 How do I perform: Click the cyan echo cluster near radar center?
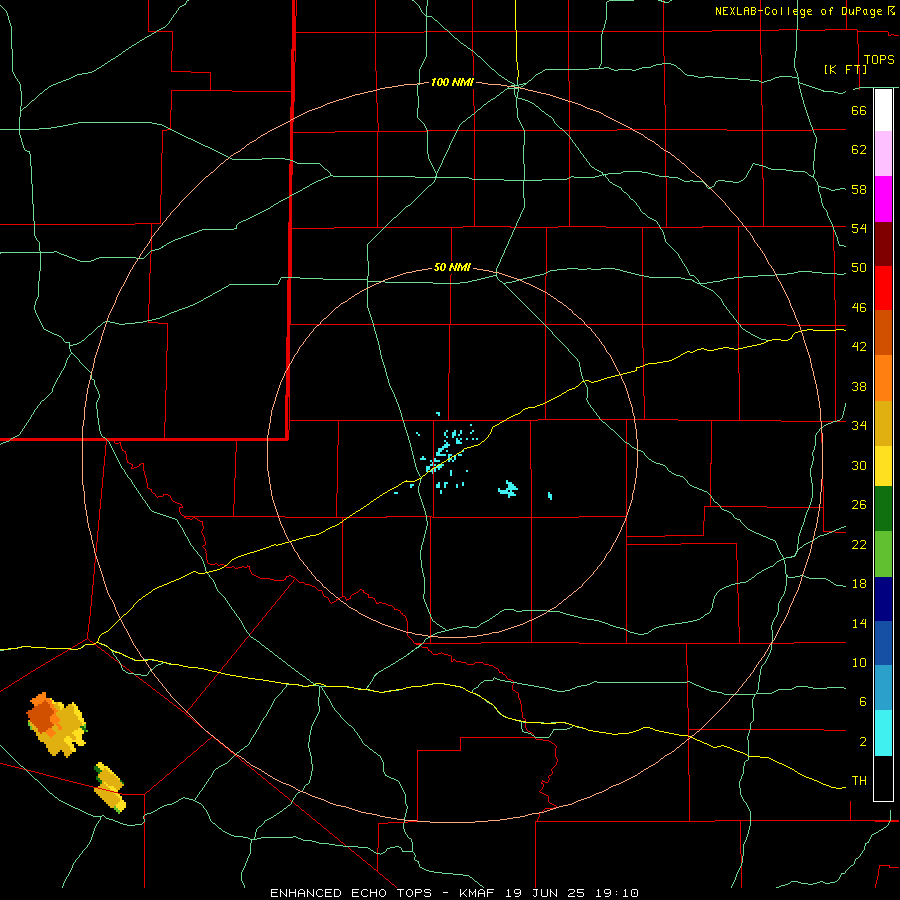coord(443,455)
